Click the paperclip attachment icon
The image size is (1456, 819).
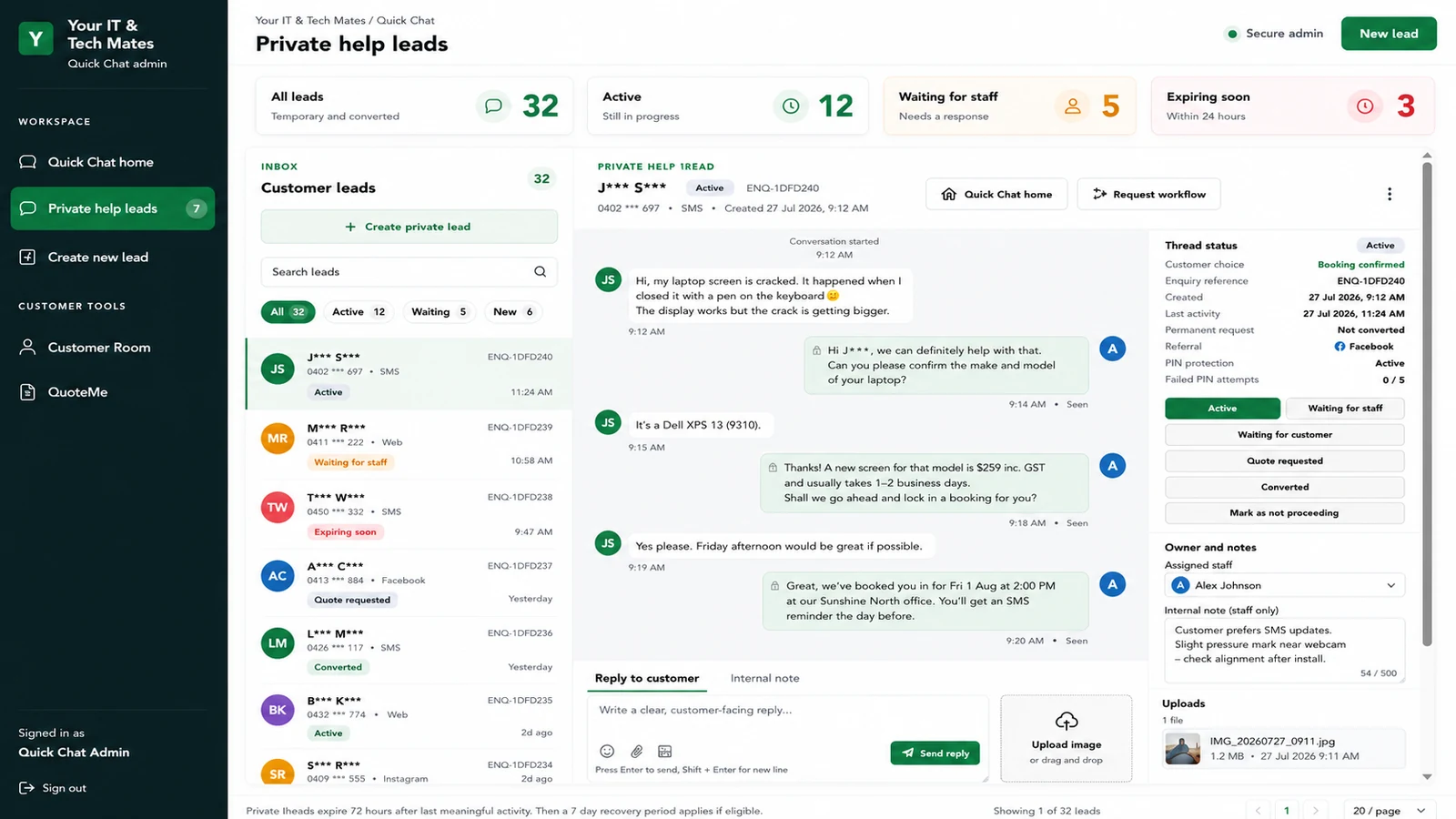(x=637, y=752)
